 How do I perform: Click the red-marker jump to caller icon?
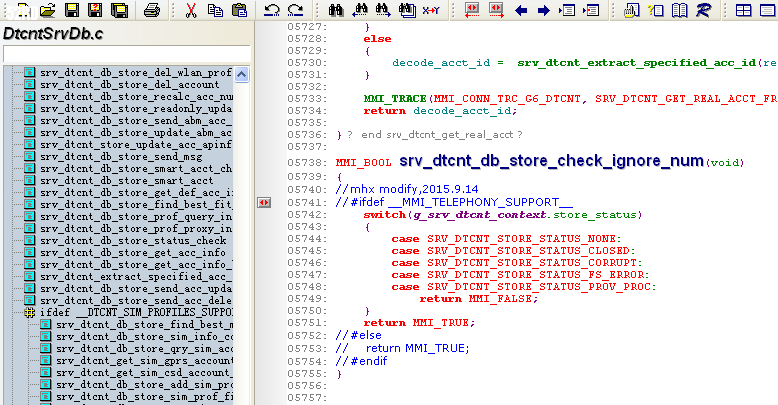click(591, 9)
